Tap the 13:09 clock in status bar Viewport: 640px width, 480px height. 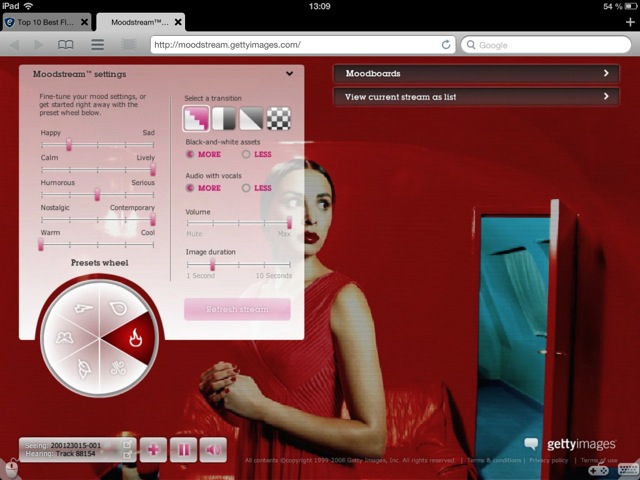[x=320, y=6]
